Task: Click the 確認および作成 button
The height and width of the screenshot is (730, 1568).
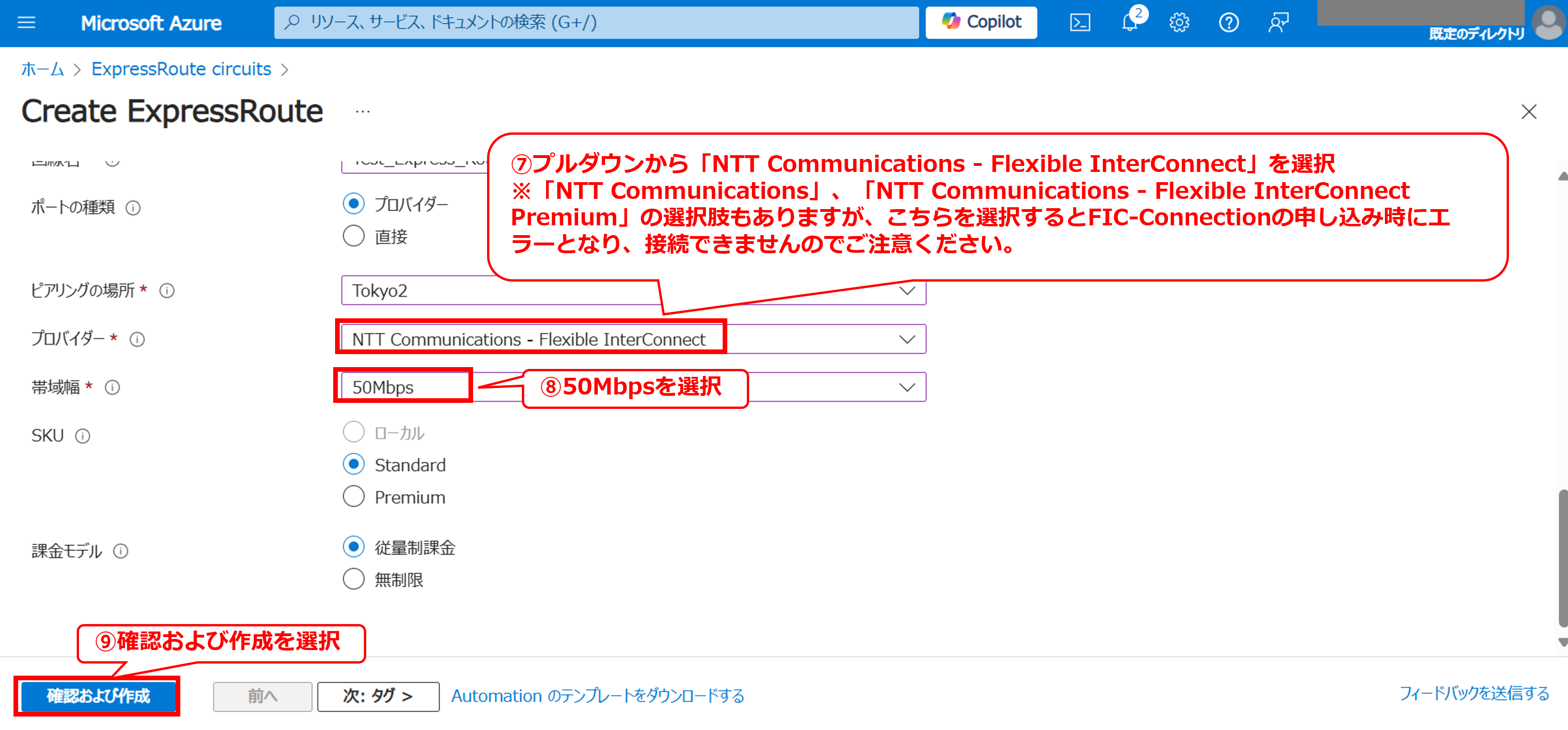Action: pos(98,696)
